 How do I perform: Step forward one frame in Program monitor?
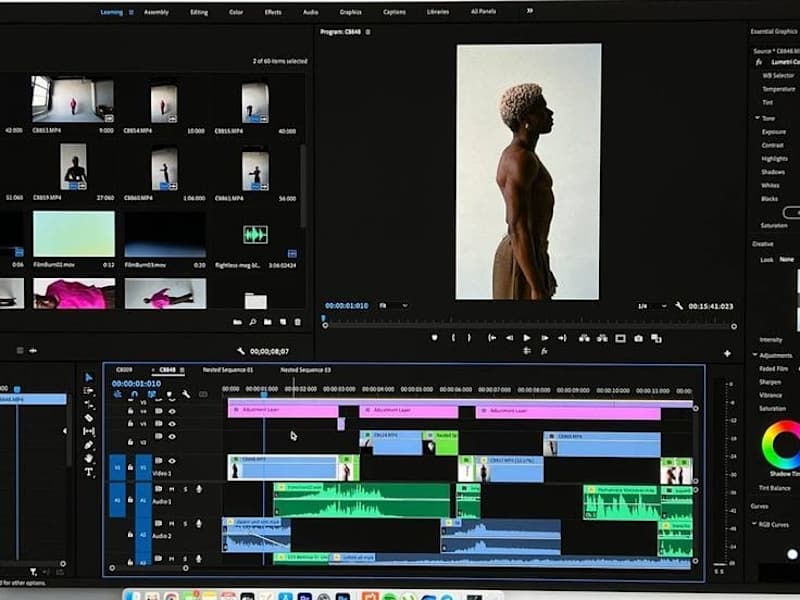pos(544,338)
